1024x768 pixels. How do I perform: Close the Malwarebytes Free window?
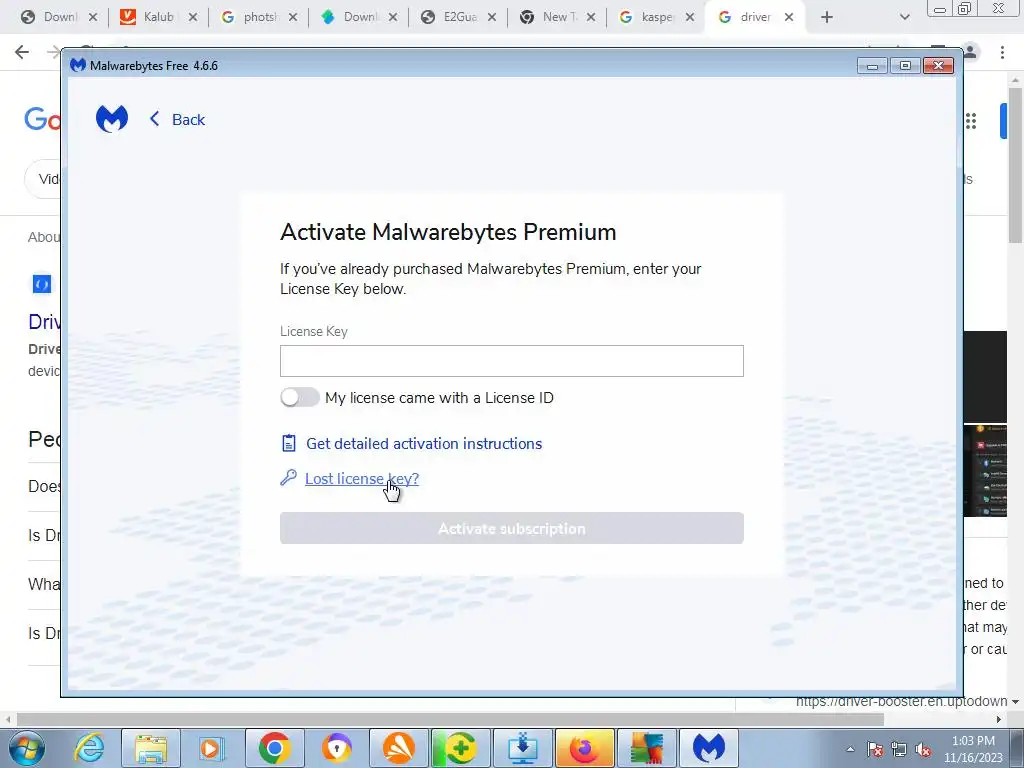(938, 66)
